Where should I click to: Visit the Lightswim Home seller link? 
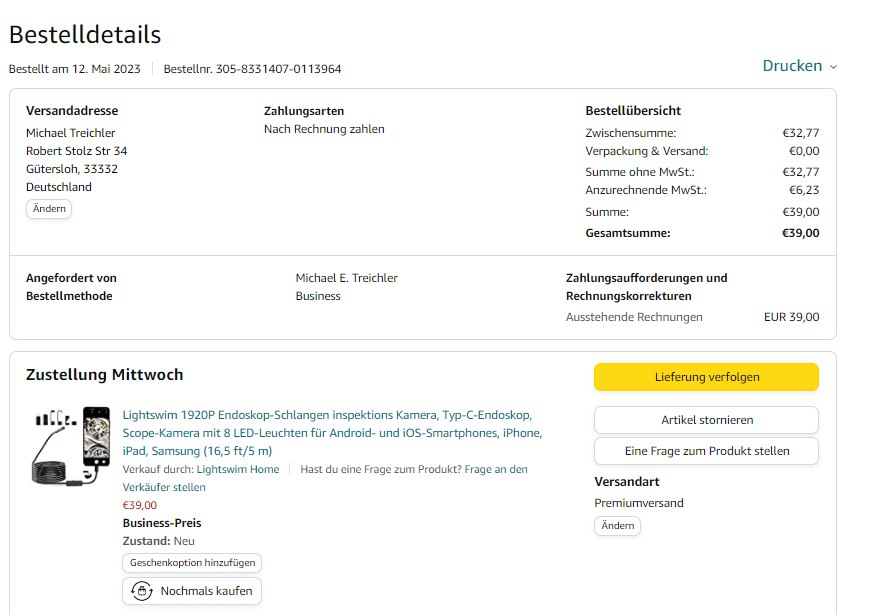[238, 469]
